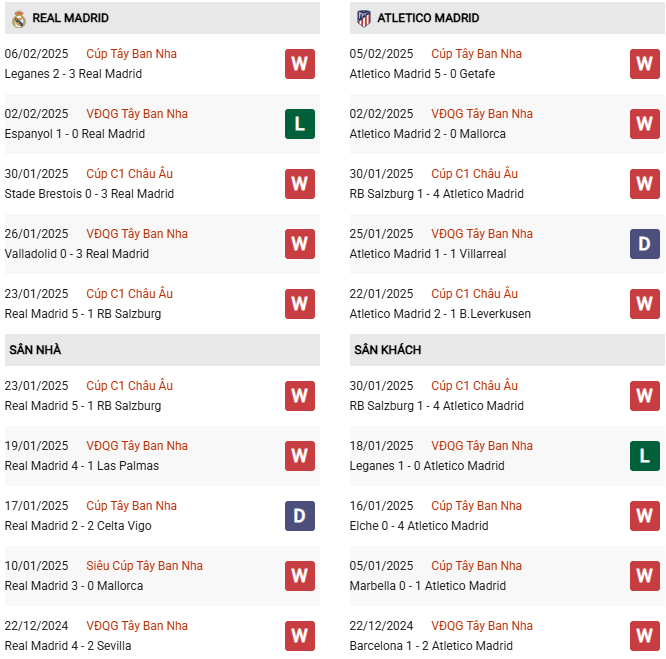Click W badge for Real Madrid 4-2 Sevilla
Viewport: 666px width, 659px height.
tap(299, 636)
